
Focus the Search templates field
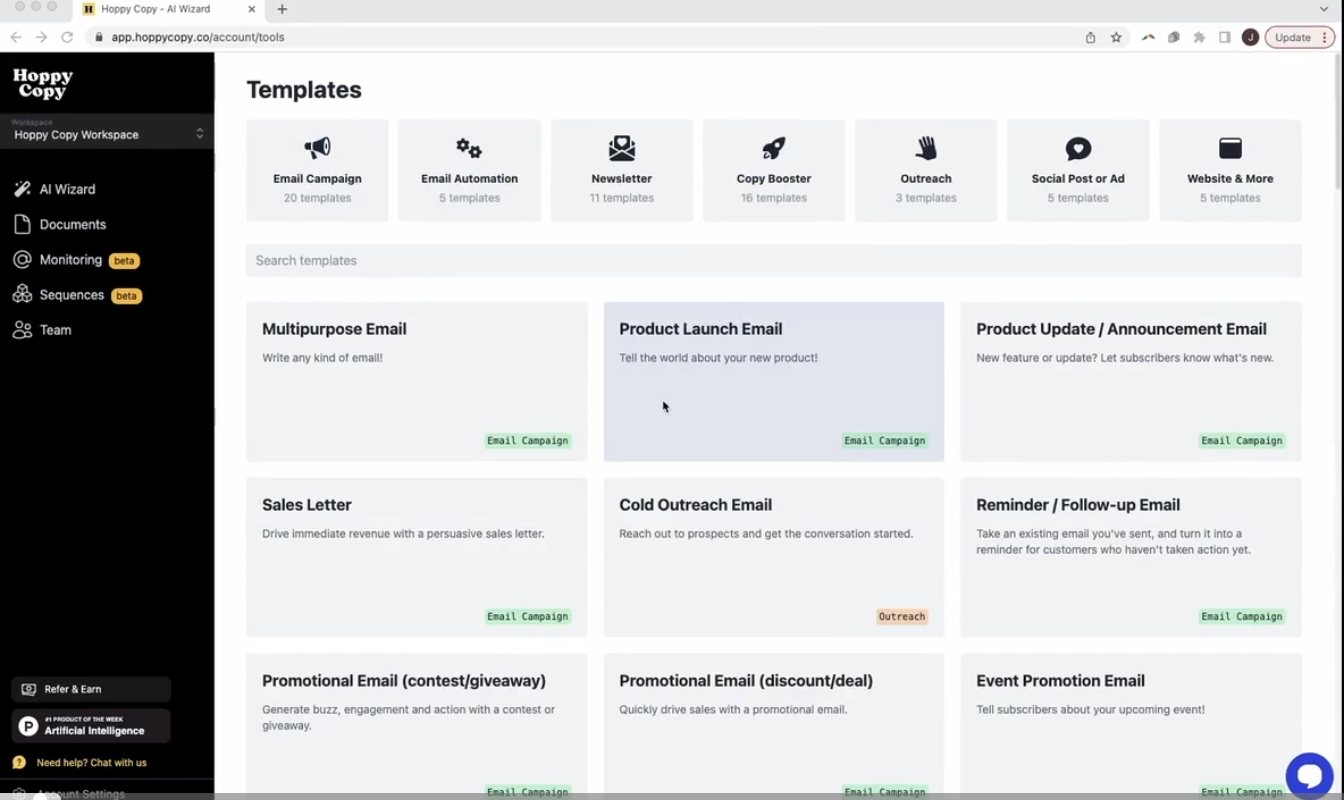[x=774, y=260]
